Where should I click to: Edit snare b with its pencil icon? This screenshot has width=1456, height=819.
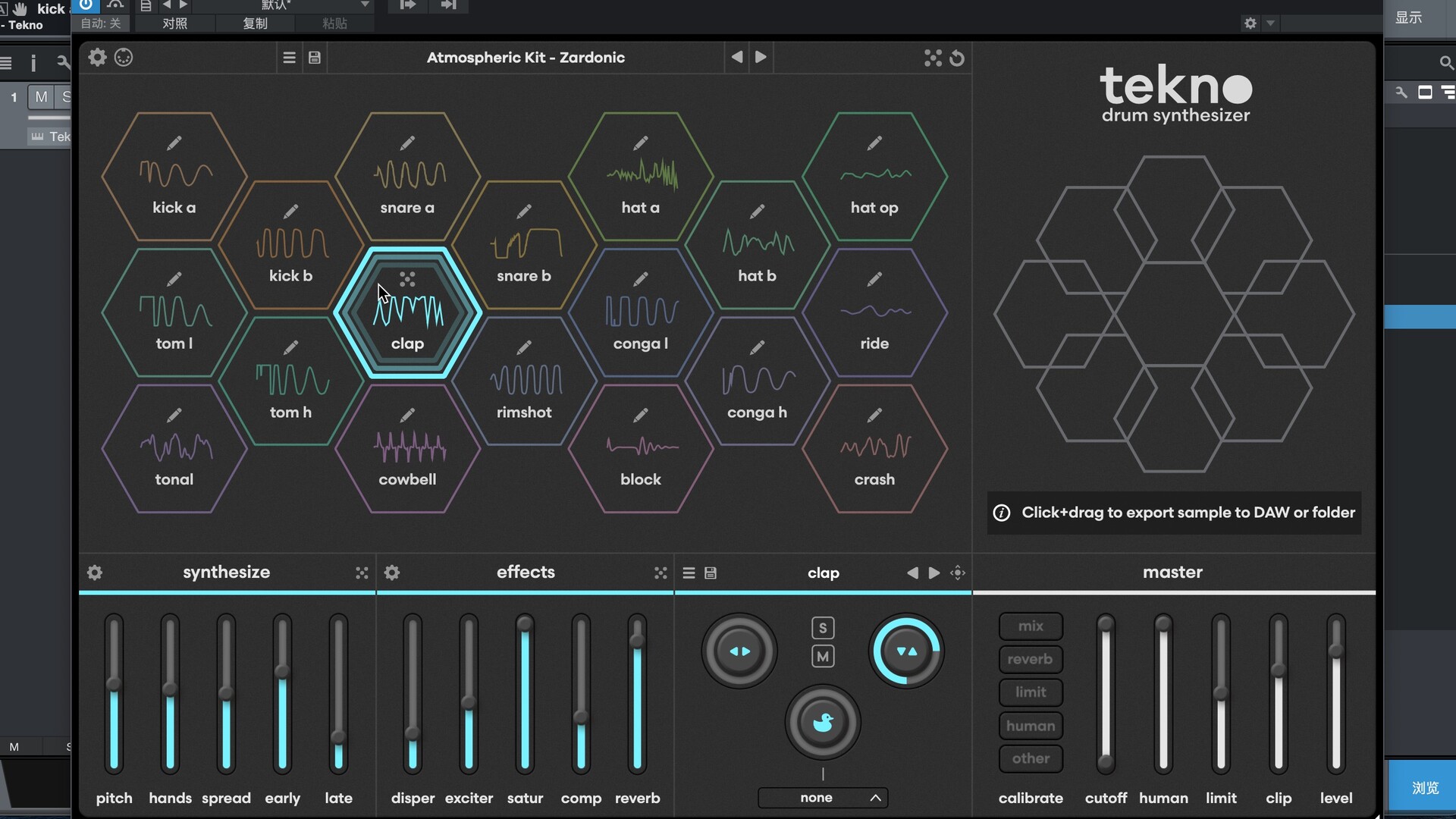tap(524, 211)
